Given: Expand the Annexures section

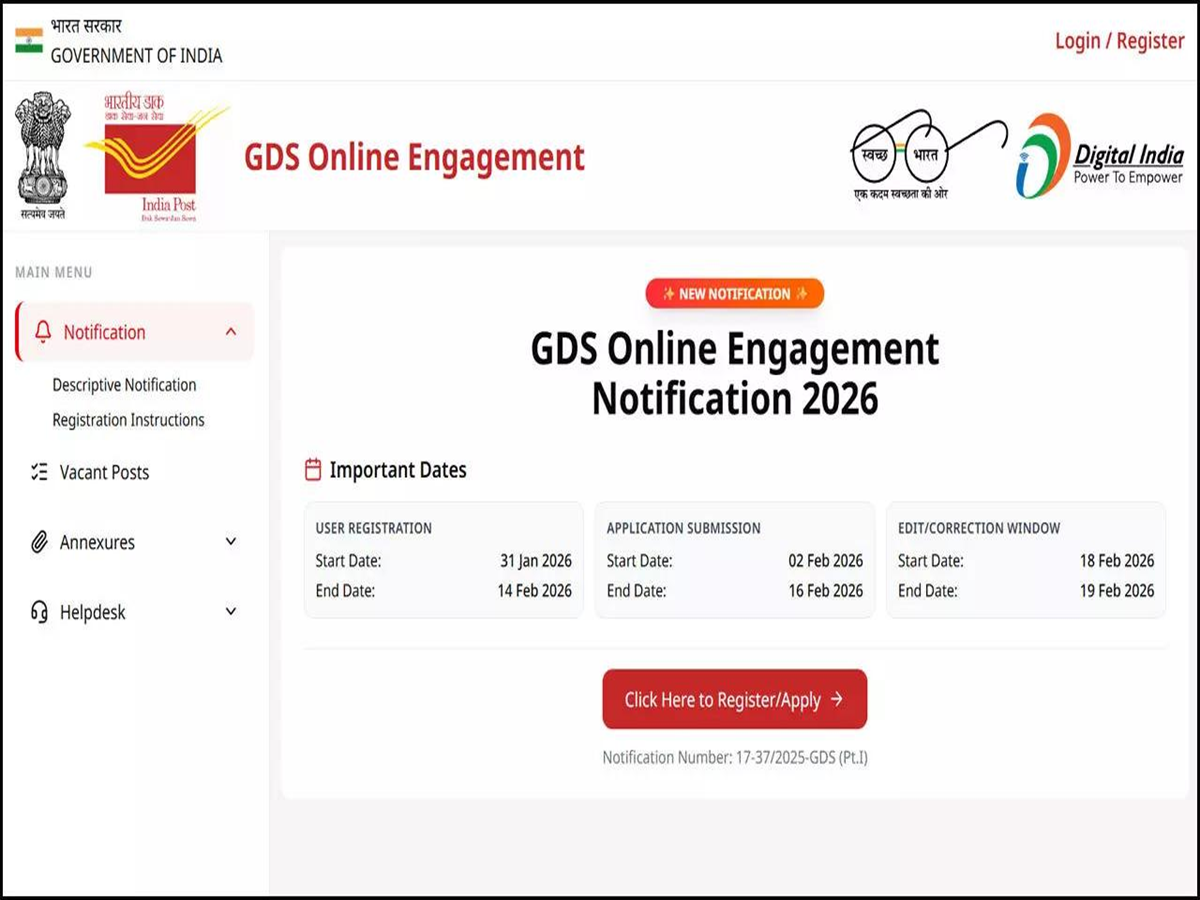Looking at the screenshot, I should (231, 542).
